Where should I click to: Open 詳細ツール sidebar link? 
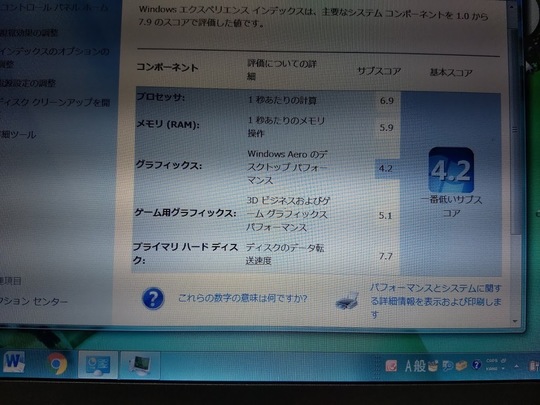(x=18, y=135)
